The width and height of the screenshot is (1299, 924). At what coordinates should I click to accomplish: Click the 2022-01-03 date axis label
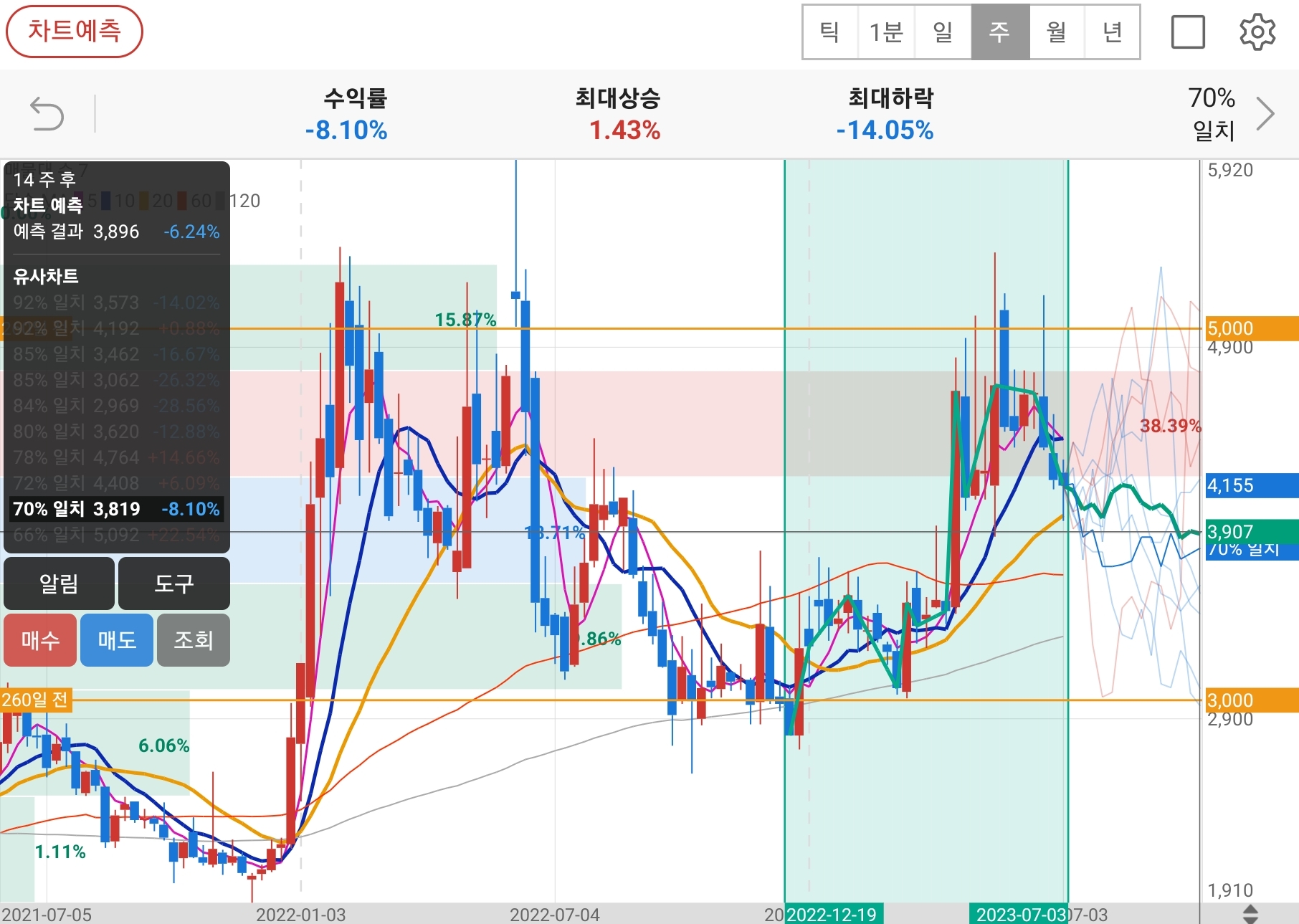pos(300,915)
